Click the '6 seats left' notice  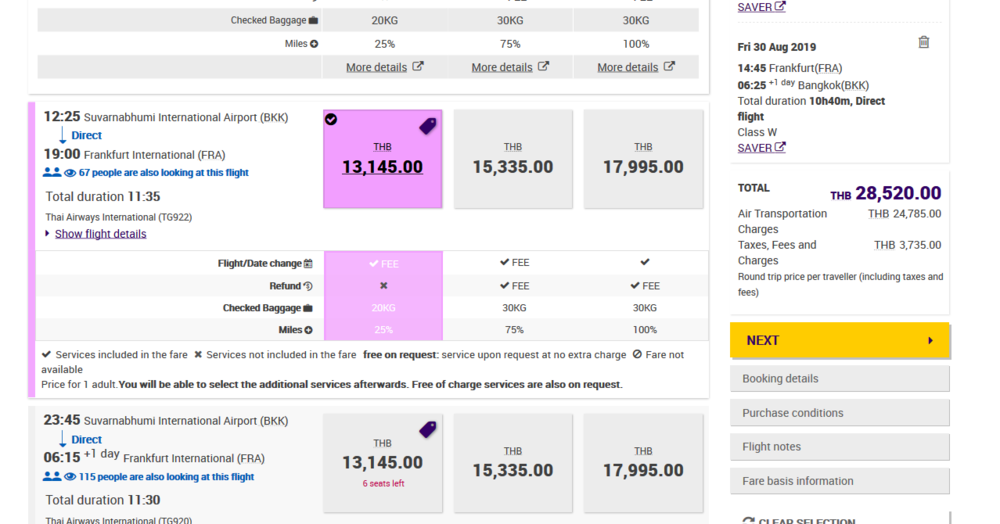pyautogui.click(x=383, y=484)
